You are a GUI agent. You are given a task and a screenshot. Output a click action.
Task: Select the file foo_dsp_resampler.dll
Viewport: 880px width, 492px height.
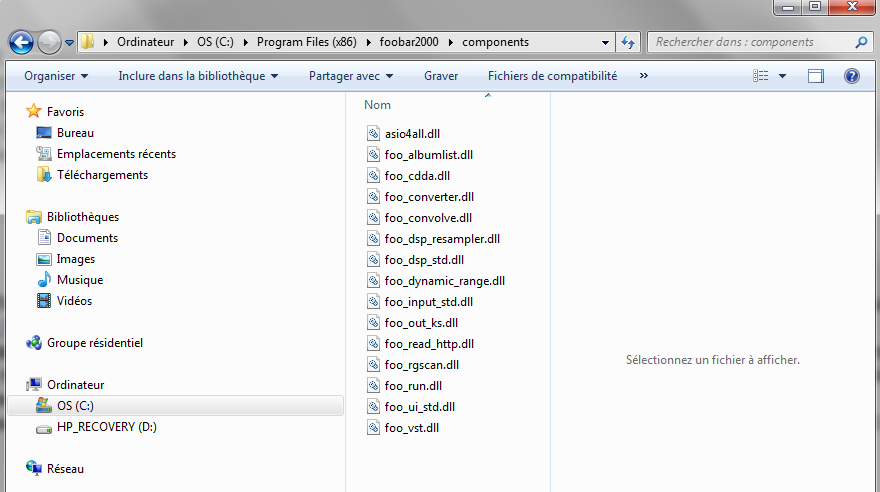tap(442, 239)
